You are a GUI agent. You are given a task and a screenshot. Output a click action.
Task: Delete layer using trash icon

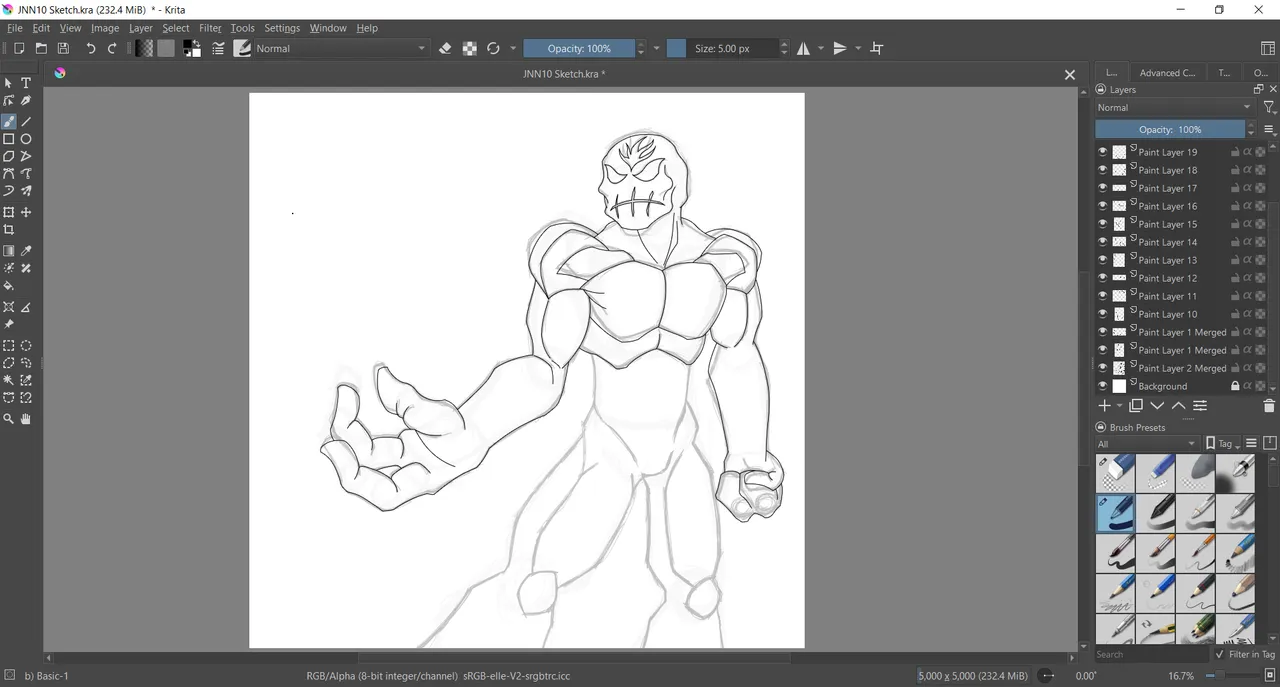pos(1269,406)
